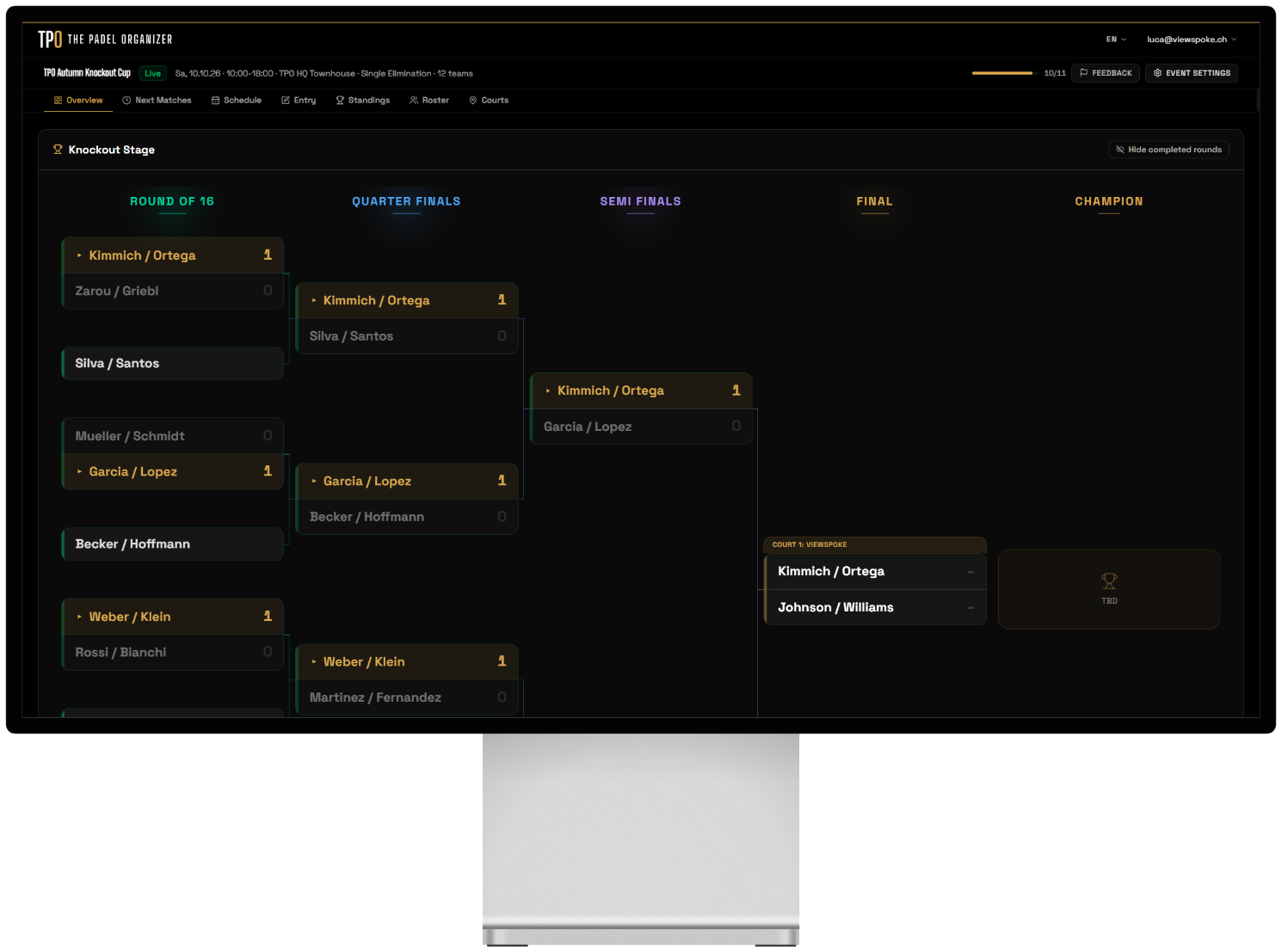1282x952 pixels.
Task: Click the Weber / Klein winner arrow in quarter finals
Action: pos(314,662)
